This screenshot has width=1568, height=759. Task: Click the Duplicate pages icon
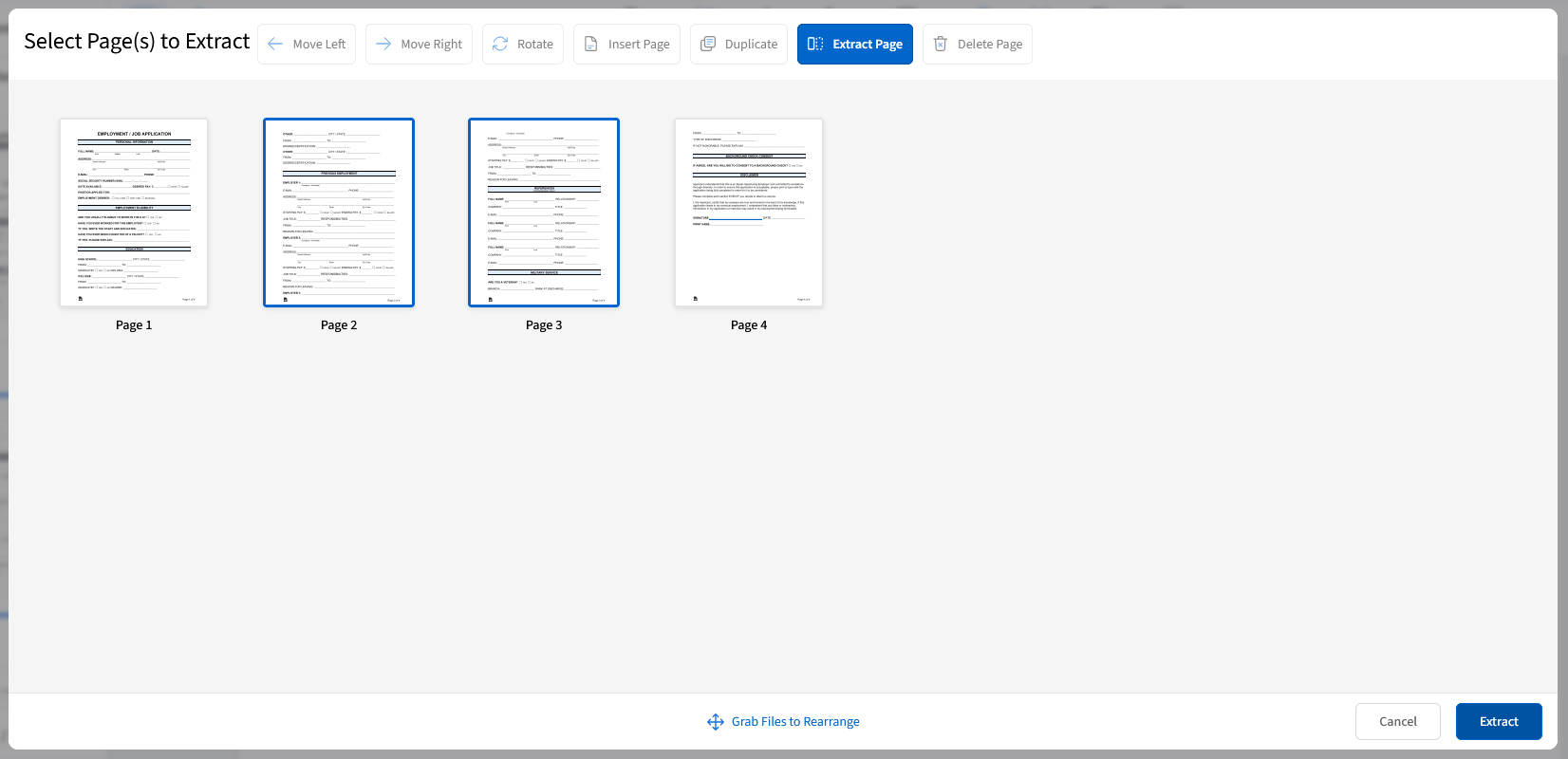point(708,44)
